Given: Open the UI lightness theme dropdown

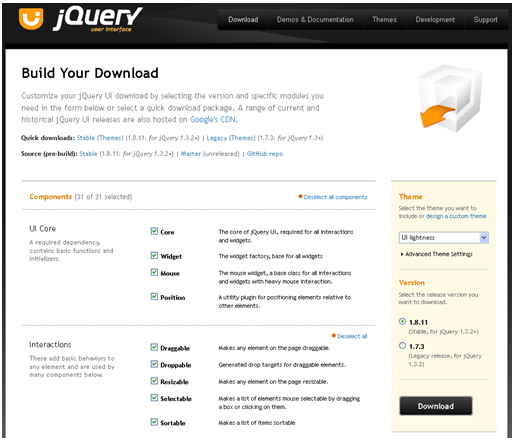Looking at the screenshot, I should click(x=444, y=238).
